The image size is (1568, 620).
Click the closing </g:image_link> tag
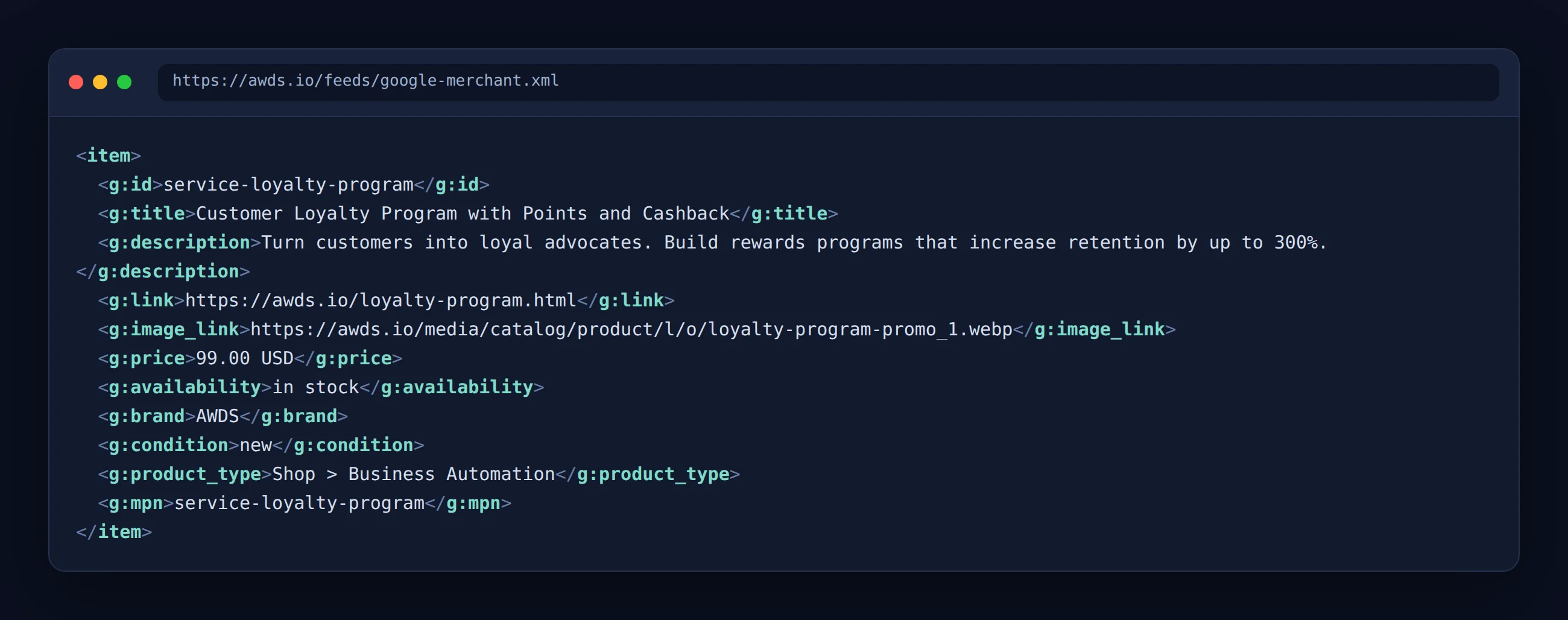point(1095,330)
